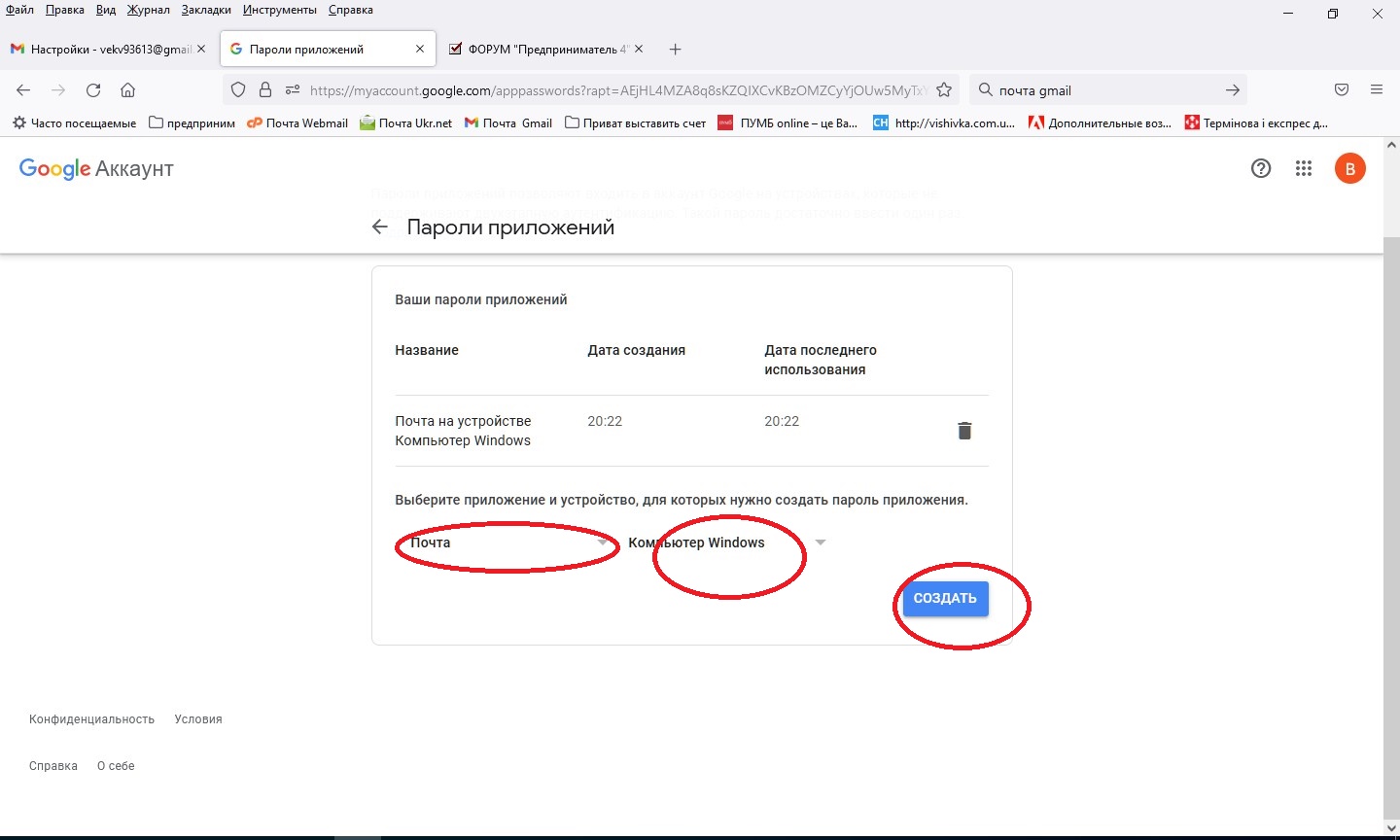The width and height of the screenshot is (1400, 840).
Task: Open the Конфиденциальность footer link
Action: click(91, 719)
